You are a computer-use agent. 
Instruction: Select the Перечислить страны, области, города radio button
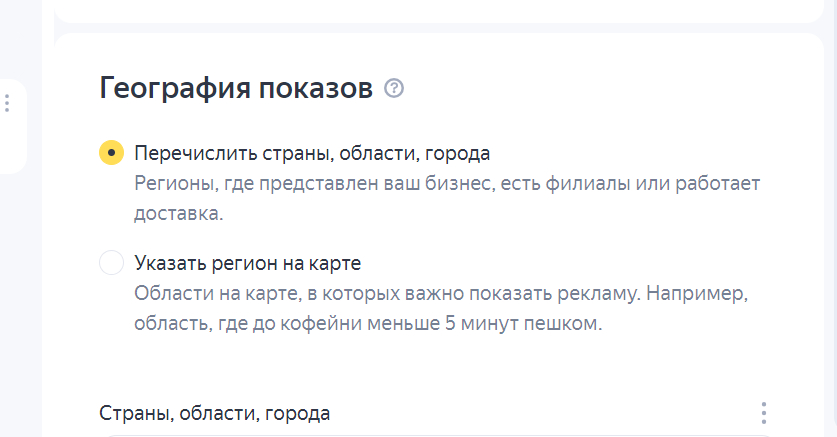click(112, 153)
